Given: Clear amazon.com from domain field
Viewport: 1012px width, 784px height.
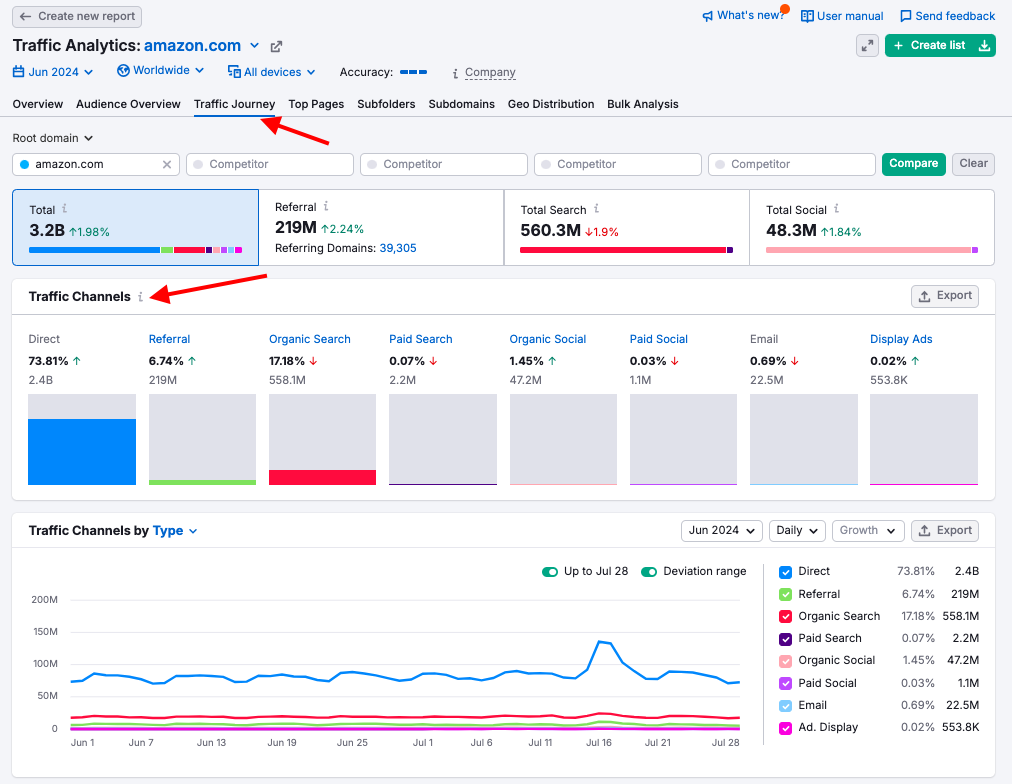Looking at the screenshot, I should tap(167, 164).
